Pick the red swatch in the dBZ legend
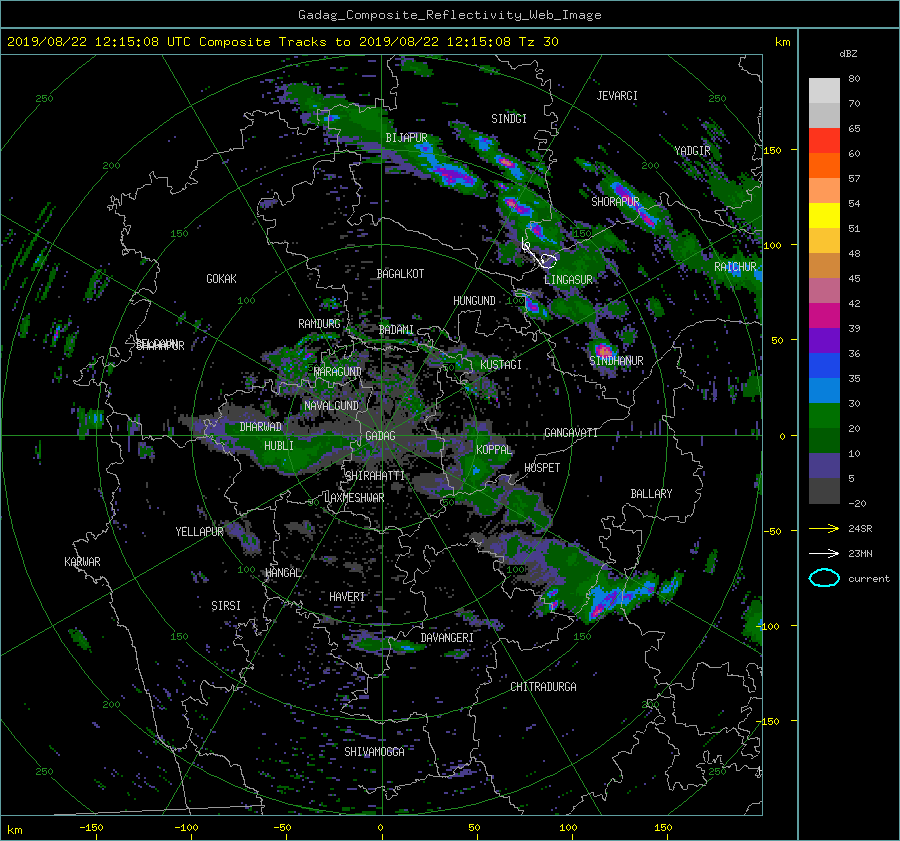Image resolution: width=900 pixels, height=841 pixels. (824, 141)
